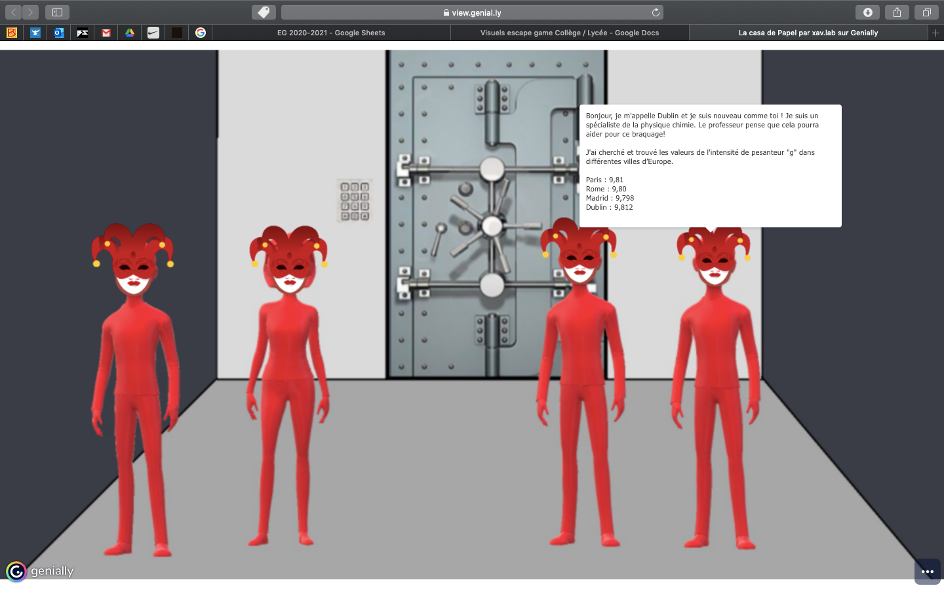945x589 pixels.
Task: Click the lock icon in the address bar
Action: click(446, 12)
